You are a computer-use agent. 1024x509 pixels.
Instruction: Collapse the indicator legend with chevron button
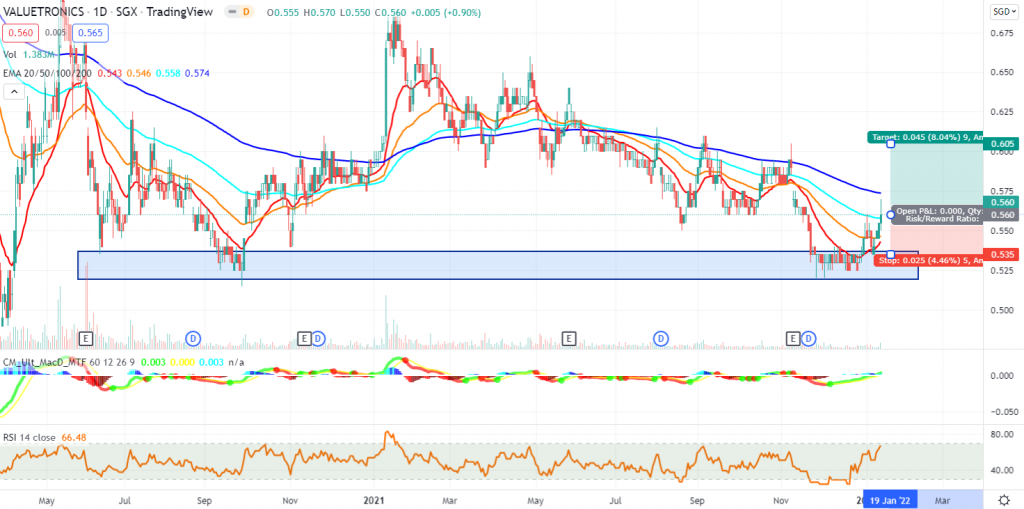pos(12,91)
